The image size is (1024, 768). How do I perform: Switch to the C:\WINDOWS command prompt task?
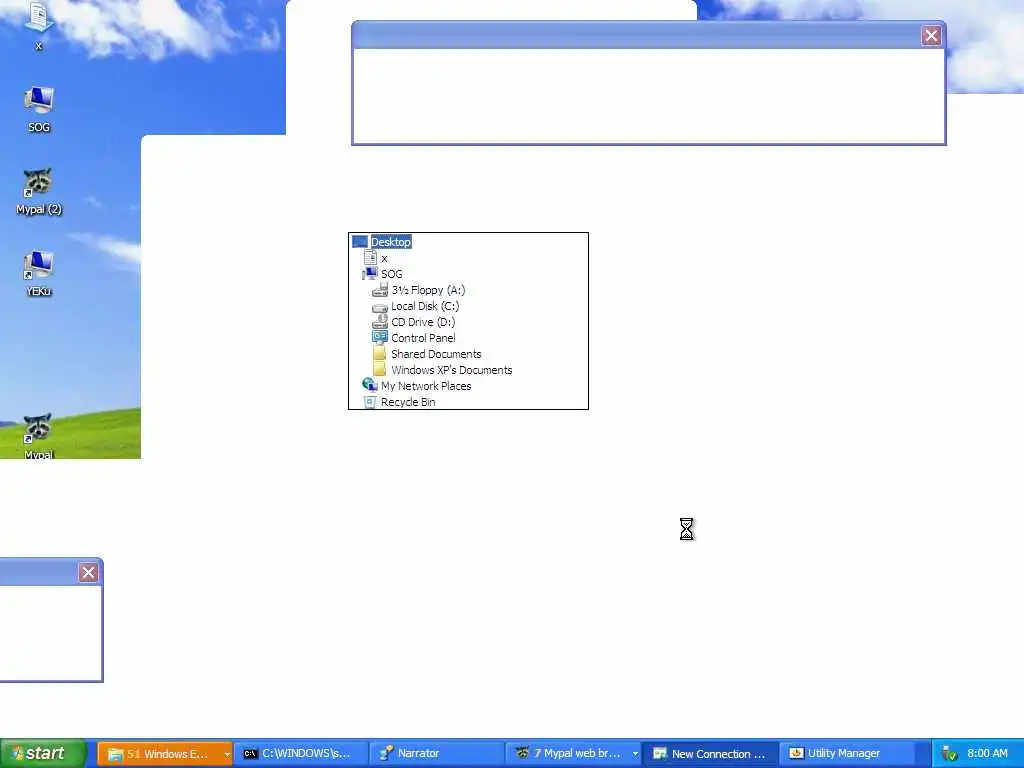click(x=301, y=754)
